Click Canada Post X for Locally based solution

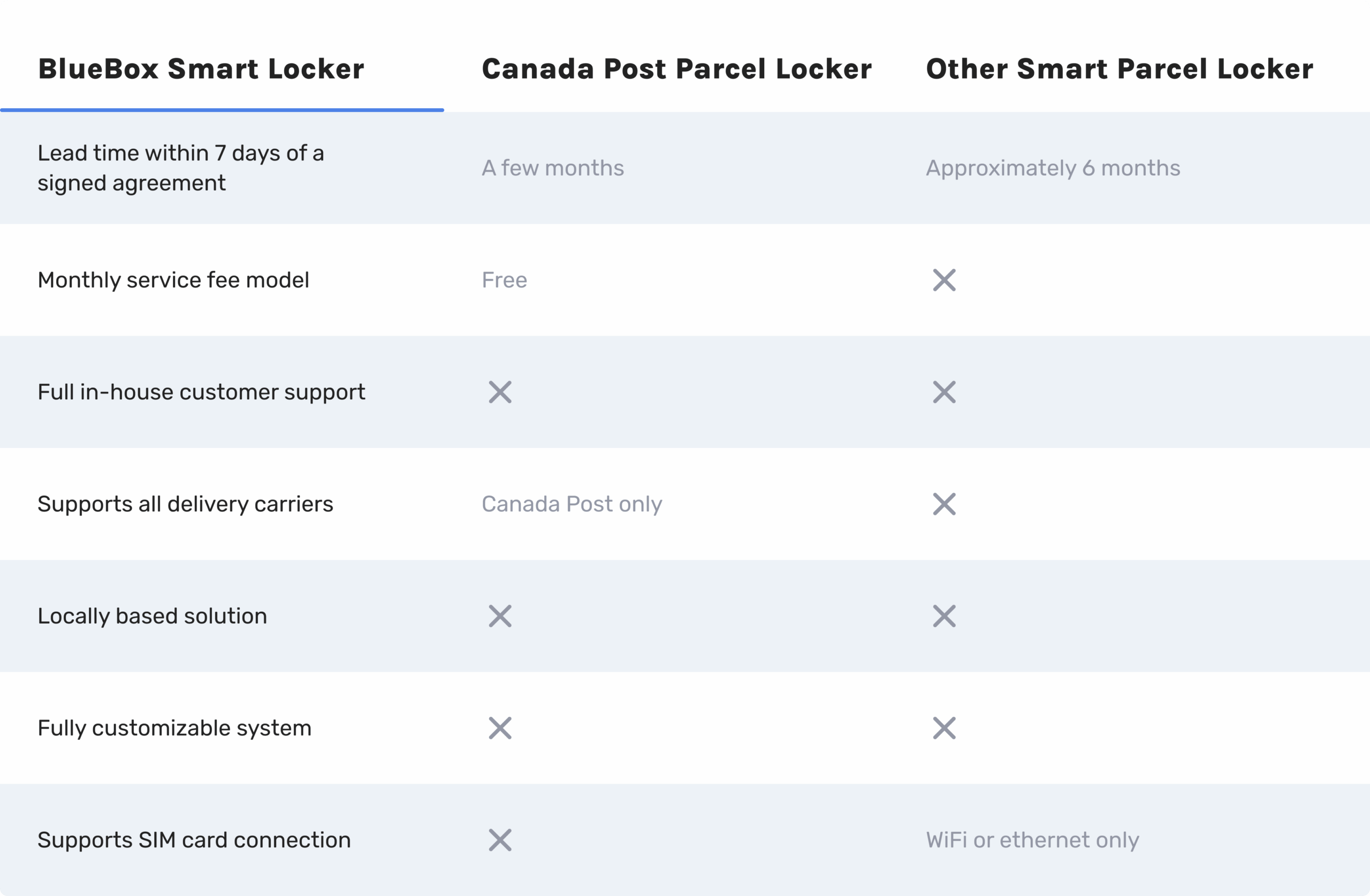(500, 616)
